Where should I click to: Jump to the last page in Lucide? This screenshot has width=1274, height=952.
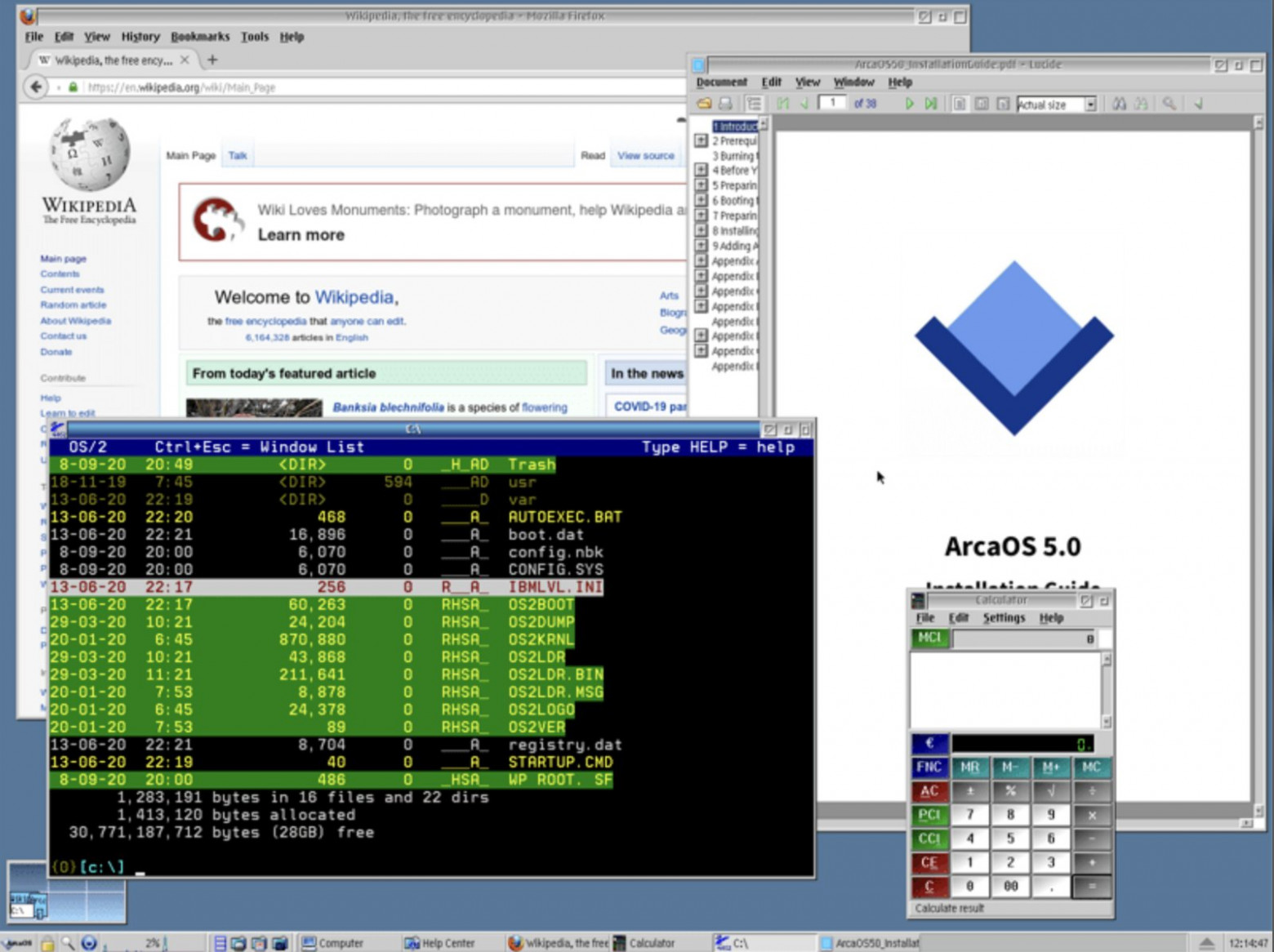coord(930,104)
